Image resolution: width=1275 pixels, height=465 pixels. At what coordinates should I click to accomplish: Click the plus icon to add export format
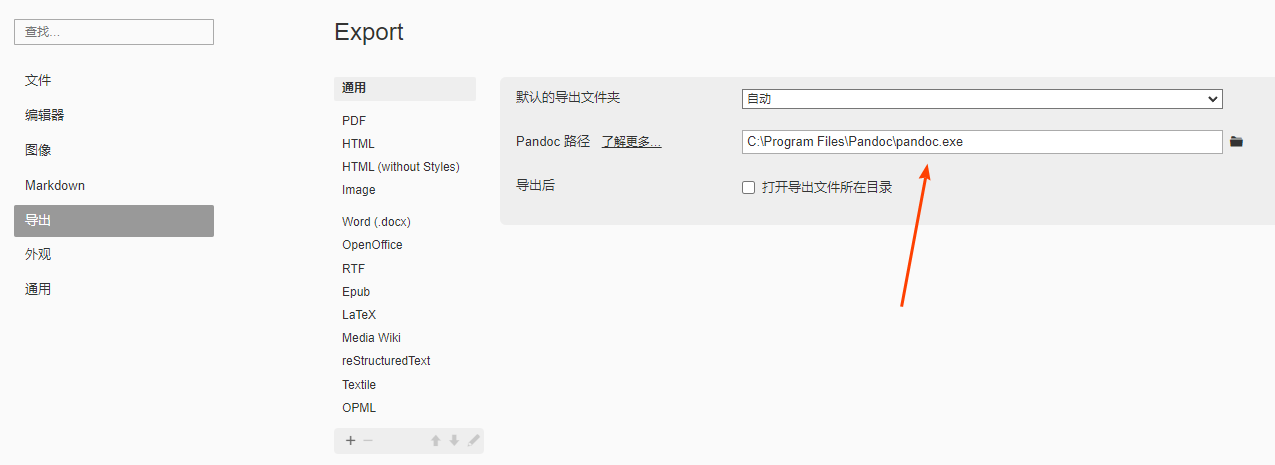[x=350, y=441]
